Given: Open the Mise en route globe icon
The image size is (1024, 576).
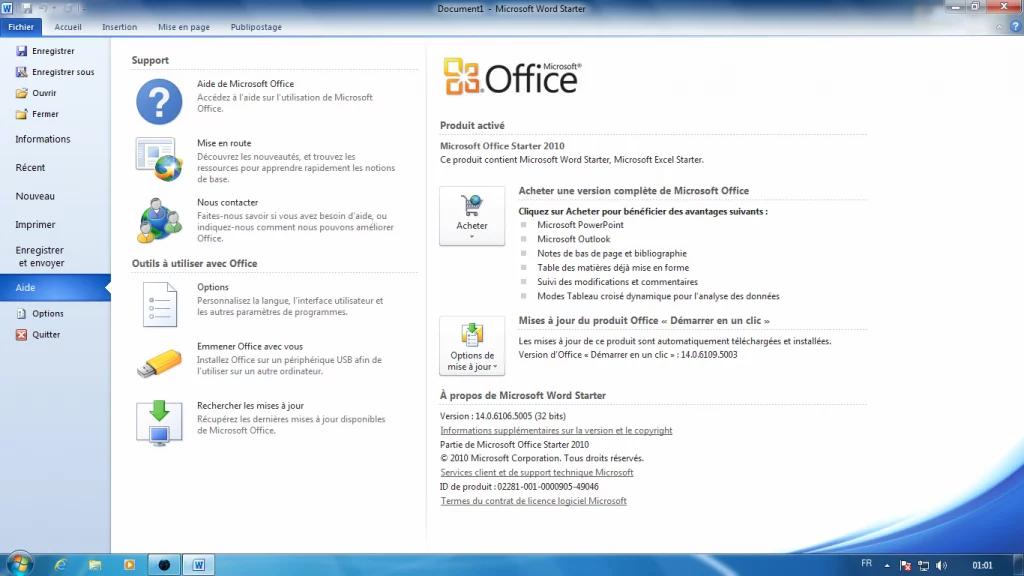Looking at the screenshot, I should 159,160.
